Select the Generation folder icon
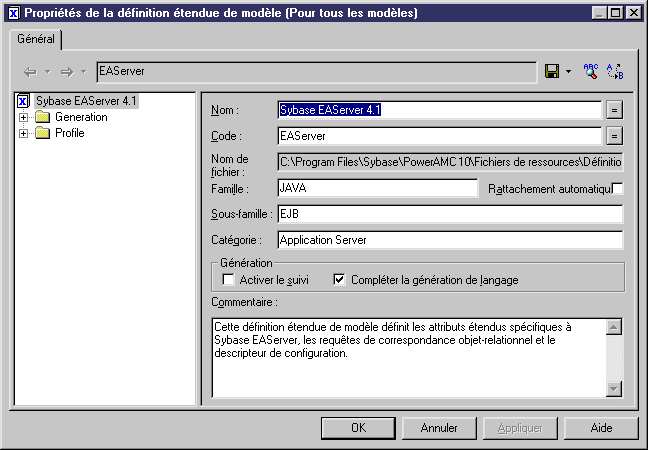 pos(43,117)
